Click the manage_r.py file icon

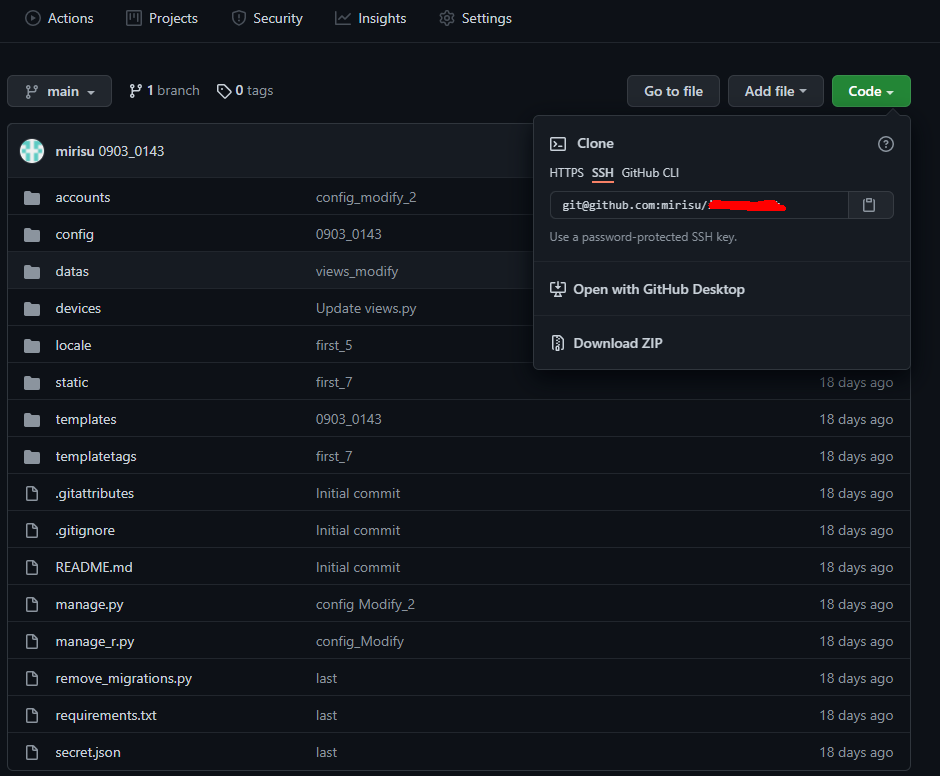(x=32, y=642)
